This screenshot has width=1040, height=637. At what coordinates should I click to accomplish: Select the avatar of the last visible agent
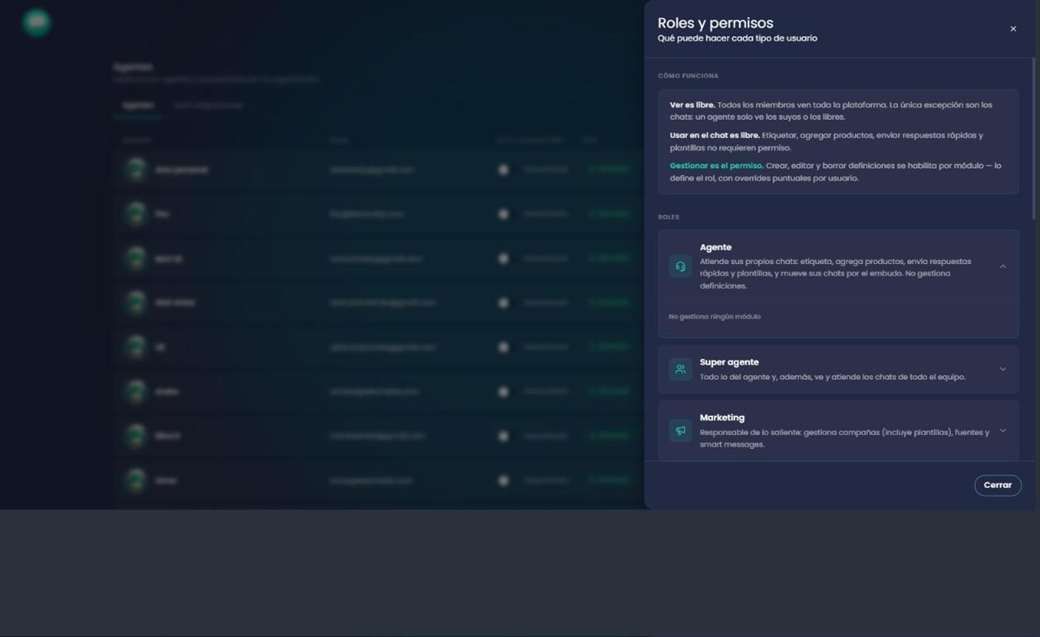pyautogui.click(x=136, y=480)
